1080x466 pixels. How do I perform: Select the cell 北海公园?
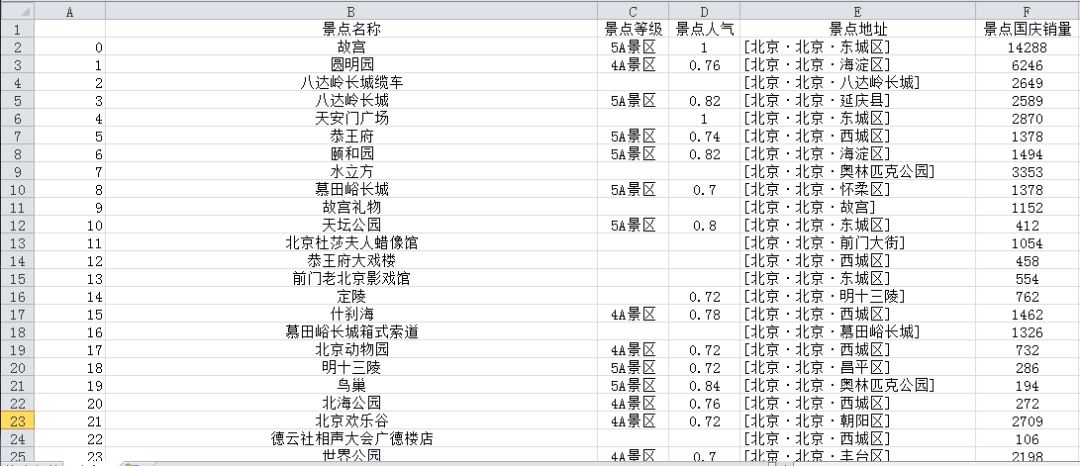pyautogui.click(x=351, y=403)
